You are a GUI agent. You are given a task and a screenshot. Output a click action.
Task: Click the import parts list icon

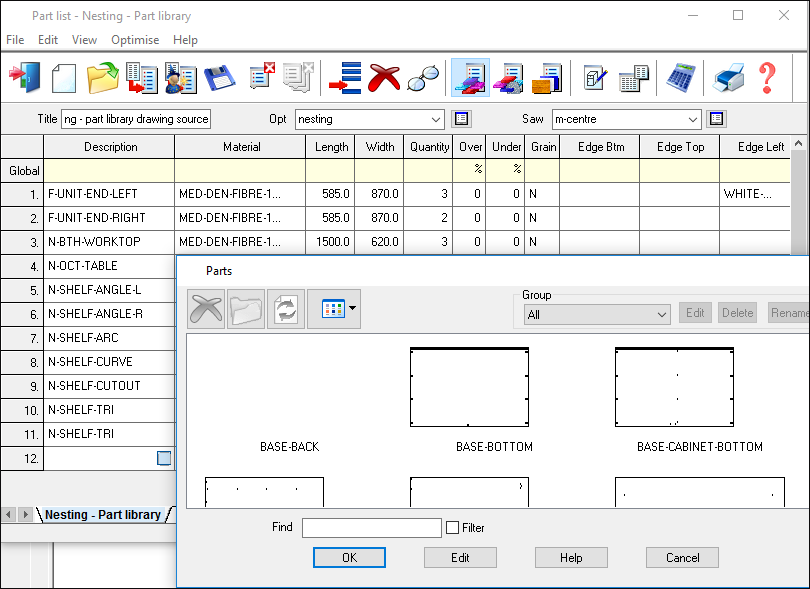coord(142,78)
